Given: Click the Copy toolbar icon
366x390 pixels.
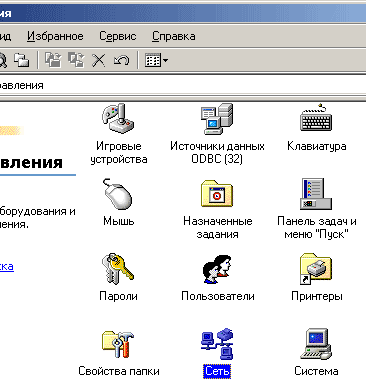Looking at the screenshot, I should (22, 60).
